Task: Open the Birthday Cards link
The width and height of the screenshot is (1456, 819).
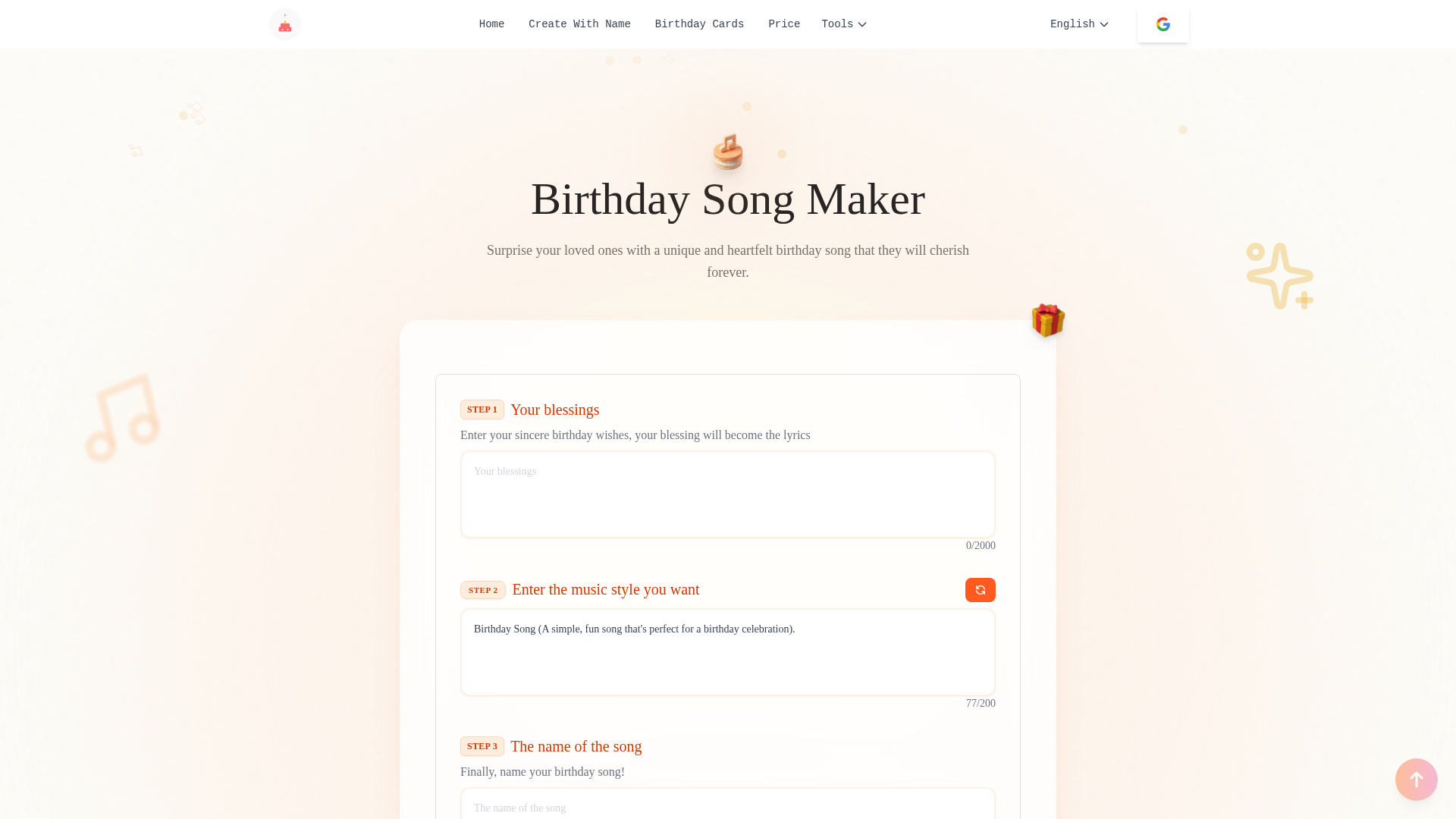Action: pyautogui.click(x=699, y=24)
